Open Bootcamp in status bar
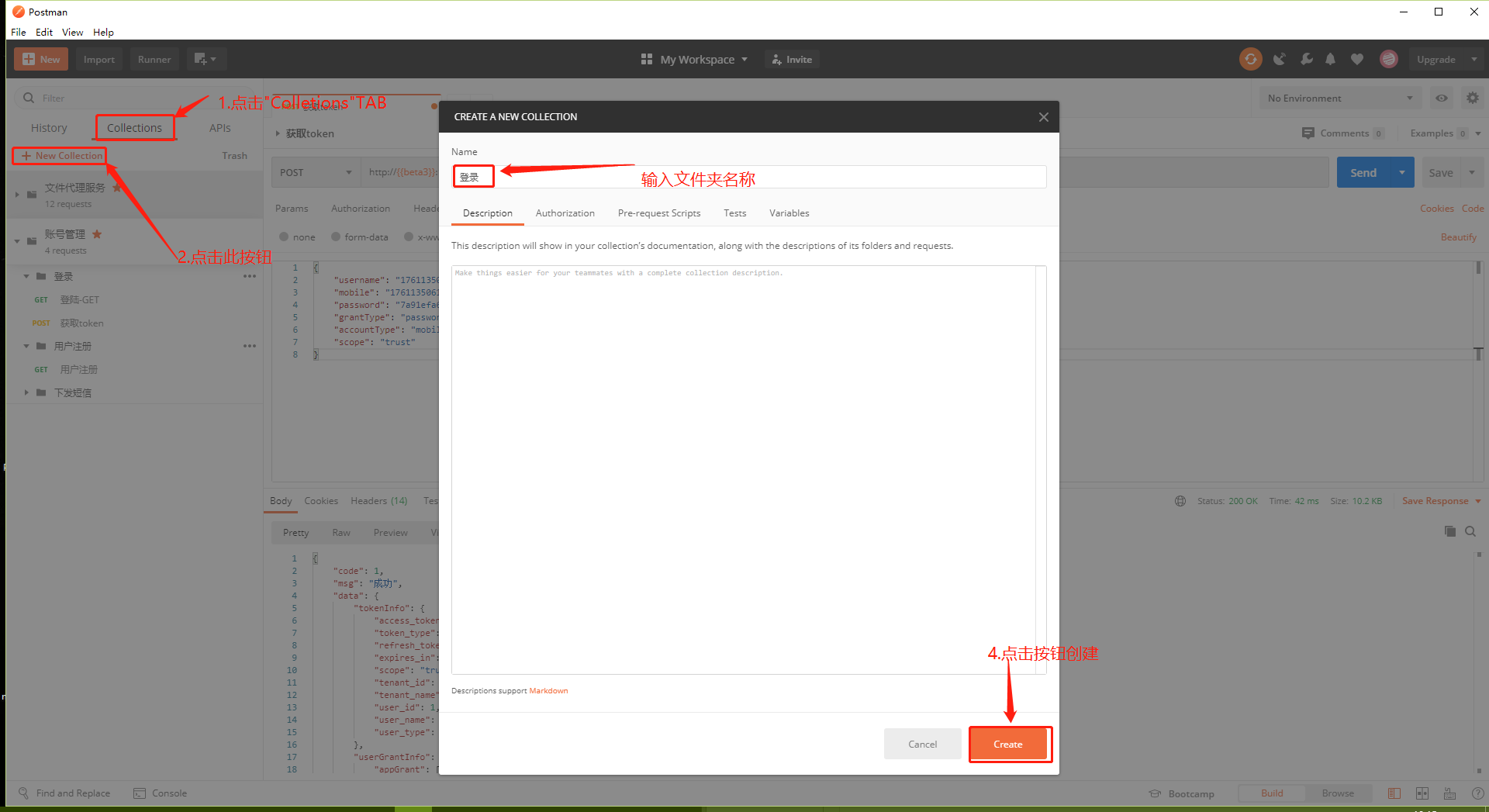Image resolution: width=1489 pixels, height=812 pixels. click(x=1182, y=793)
